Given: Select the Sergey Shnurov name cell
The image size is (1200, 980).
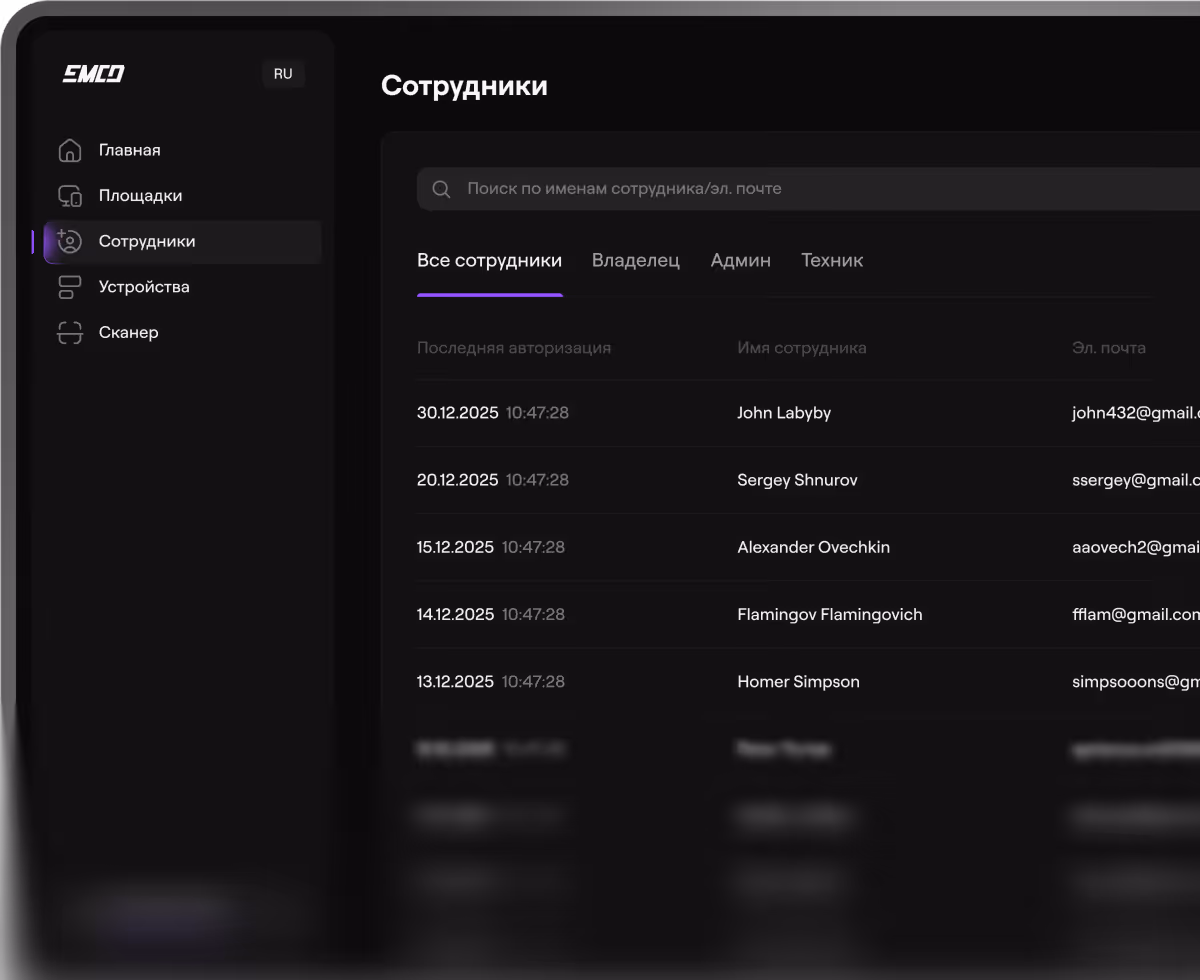Looking at the screenshot, I should click(797, 480).
